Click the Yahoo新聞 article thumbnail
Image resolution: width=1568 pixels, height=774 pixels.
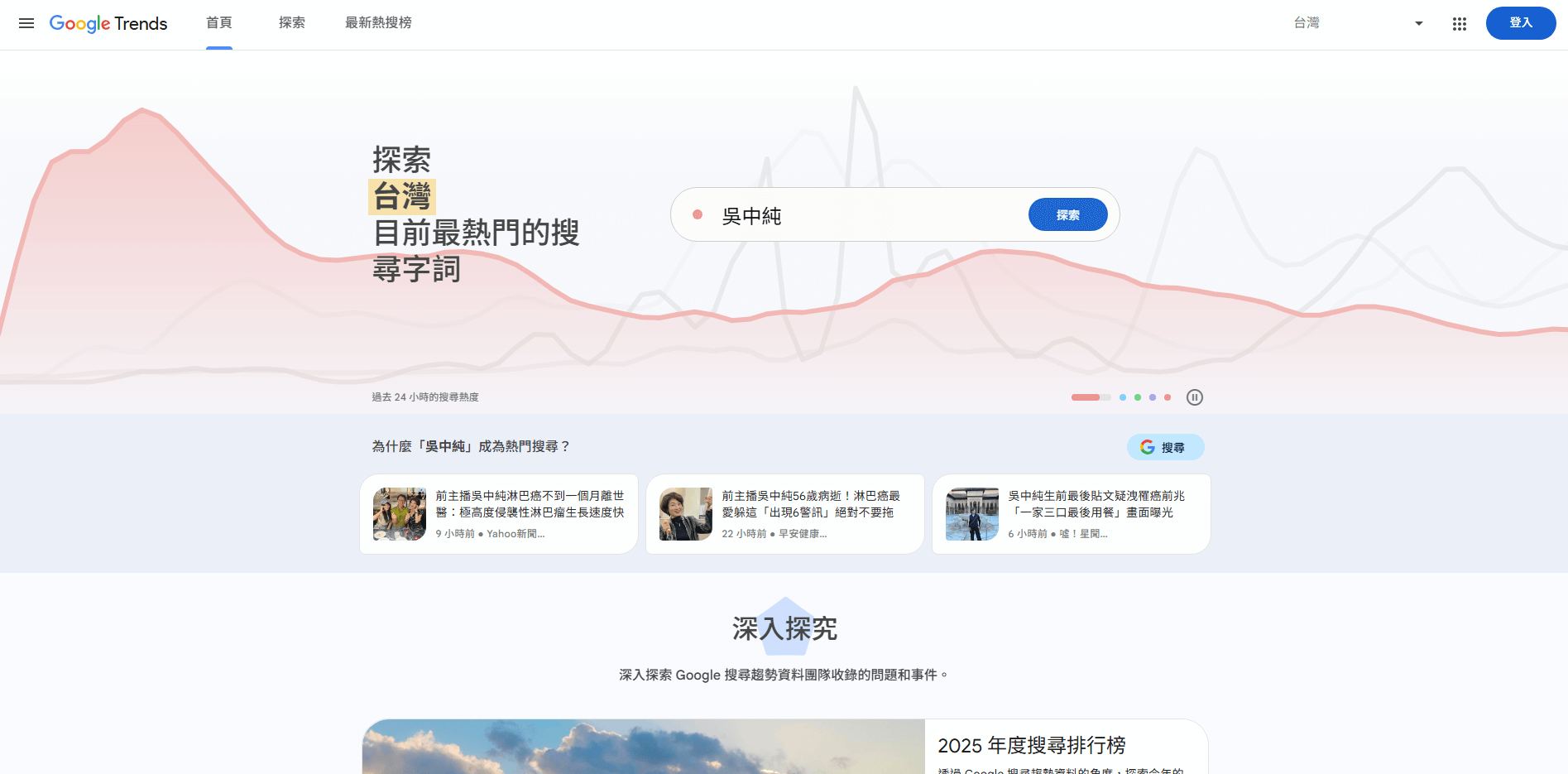pos(399,513)
